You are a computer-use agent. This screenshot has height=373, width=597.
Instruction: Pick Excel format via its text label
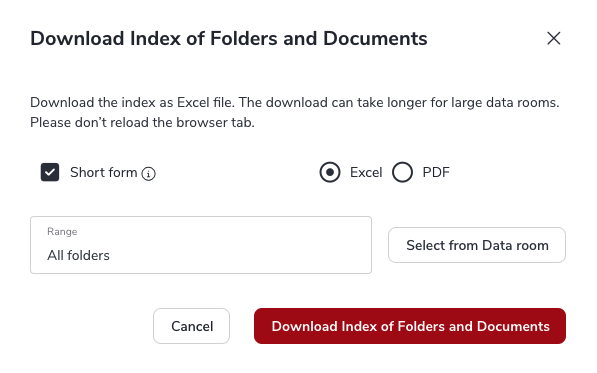click(366, 172)
